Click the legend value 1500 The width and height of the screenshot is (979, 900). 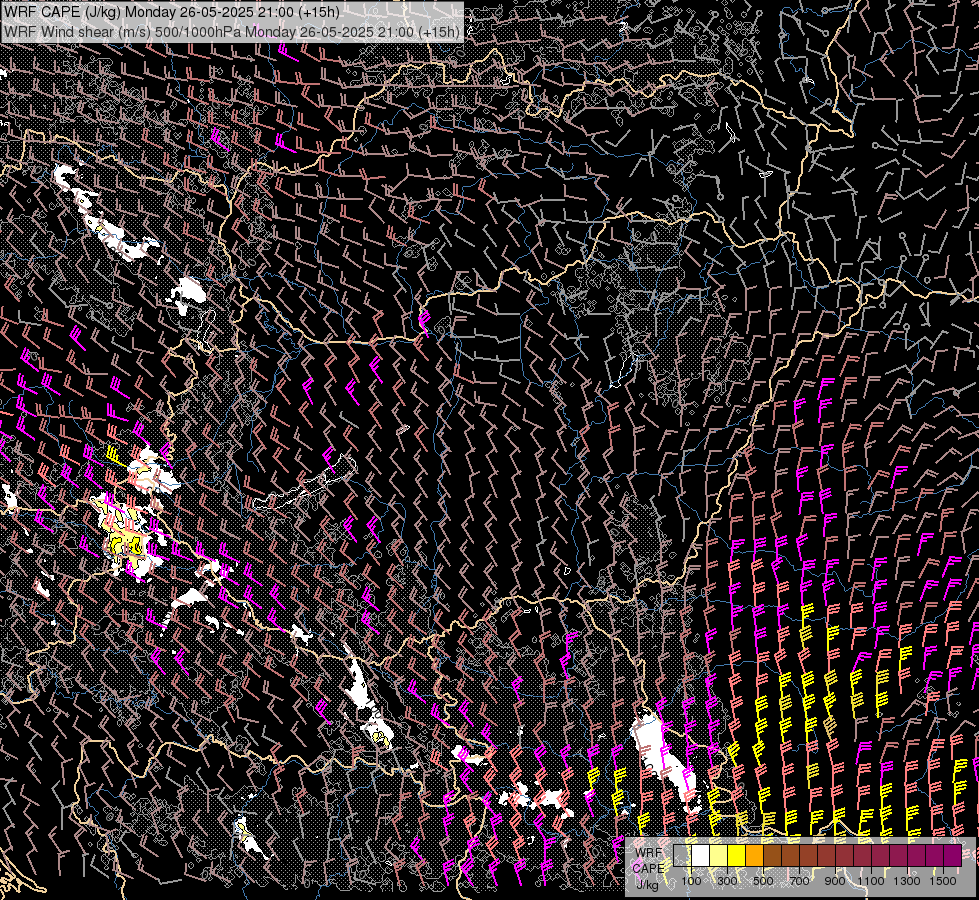coord(943,881)
